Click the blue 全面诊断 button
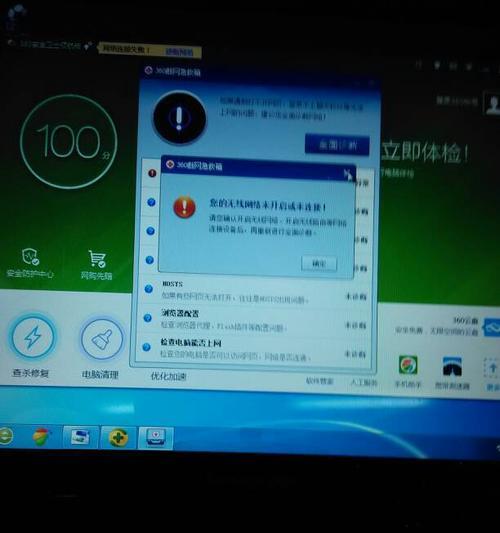Image resolution: width=500 pixels, height=533 pixels. click(337, 145)
